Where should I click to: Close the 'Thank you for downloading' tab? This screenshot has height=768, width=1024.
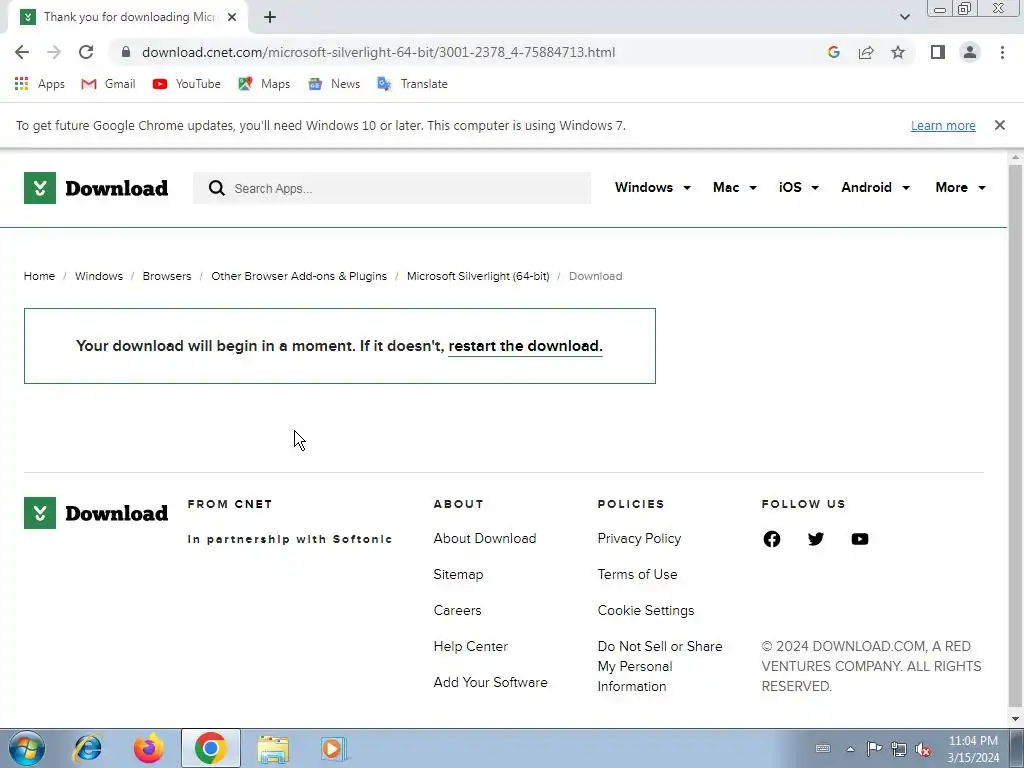[232, 17]
